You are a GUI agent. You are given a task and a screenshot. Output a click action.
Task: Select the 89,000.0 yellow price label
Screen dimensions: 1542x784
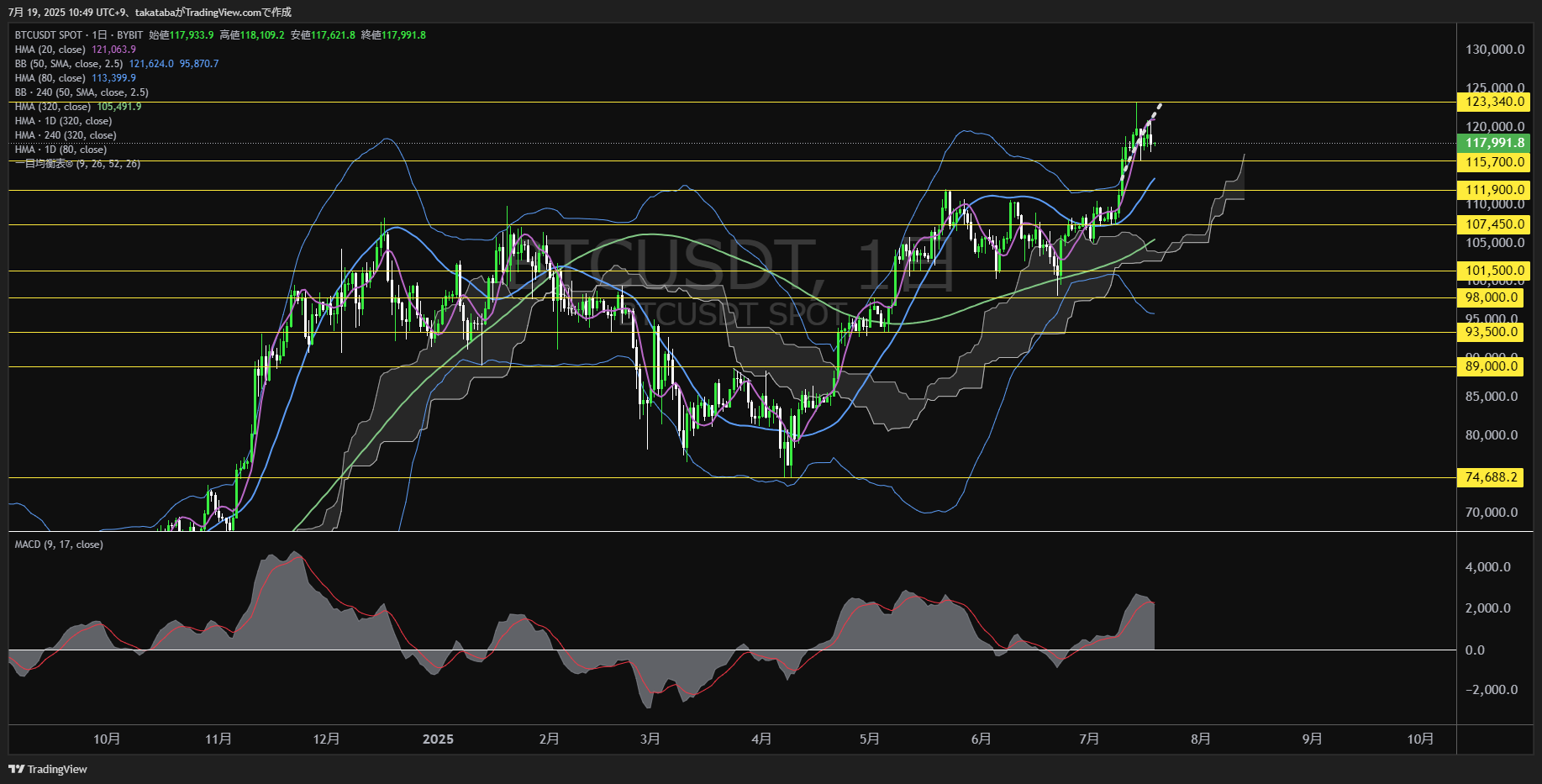[x=1490, y=366]
